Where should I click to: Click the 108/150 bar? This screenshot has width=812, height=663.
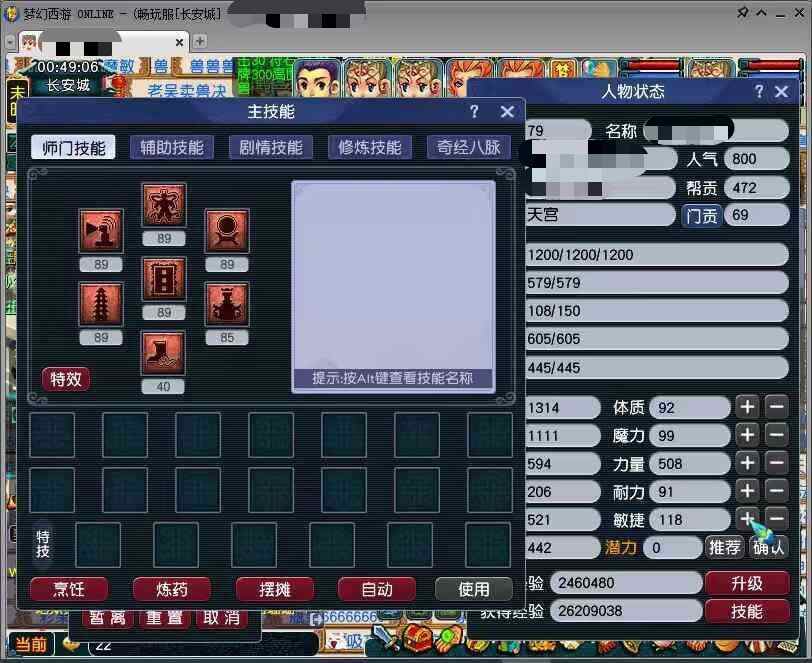click(x=657, y=311)
